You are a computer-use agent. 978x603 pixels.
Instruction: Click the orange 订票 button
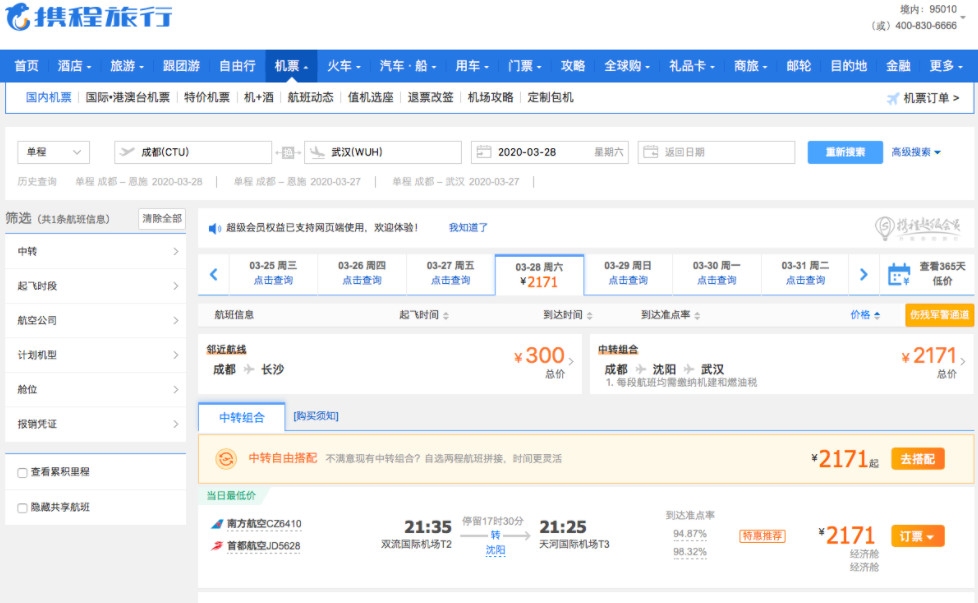tap(917, 537)
